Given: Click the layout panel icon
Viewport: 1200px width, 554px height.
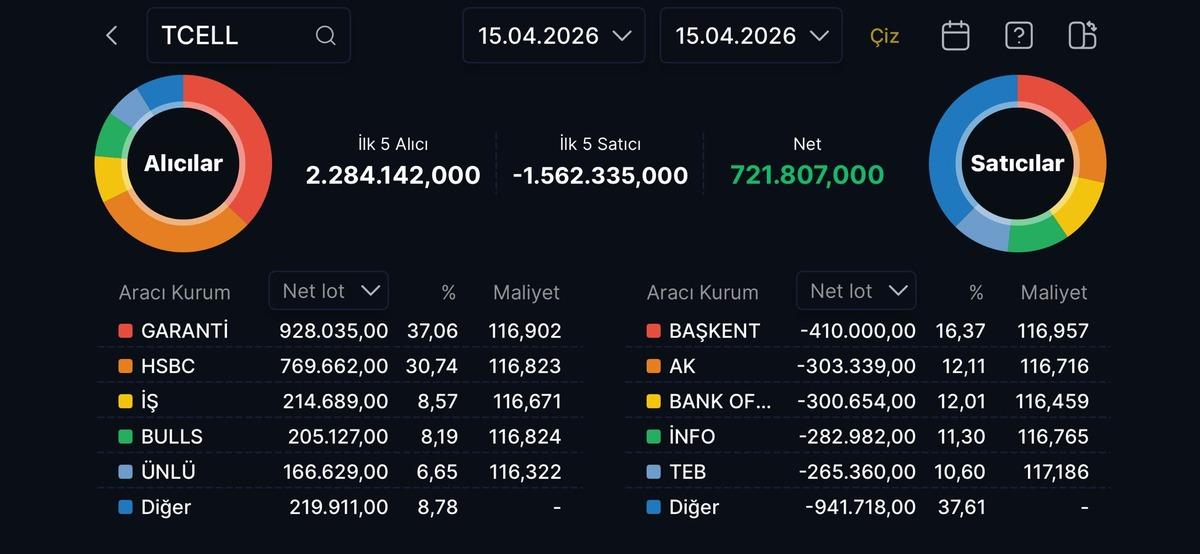Looking at the screenshot, I should [1082, 36].
